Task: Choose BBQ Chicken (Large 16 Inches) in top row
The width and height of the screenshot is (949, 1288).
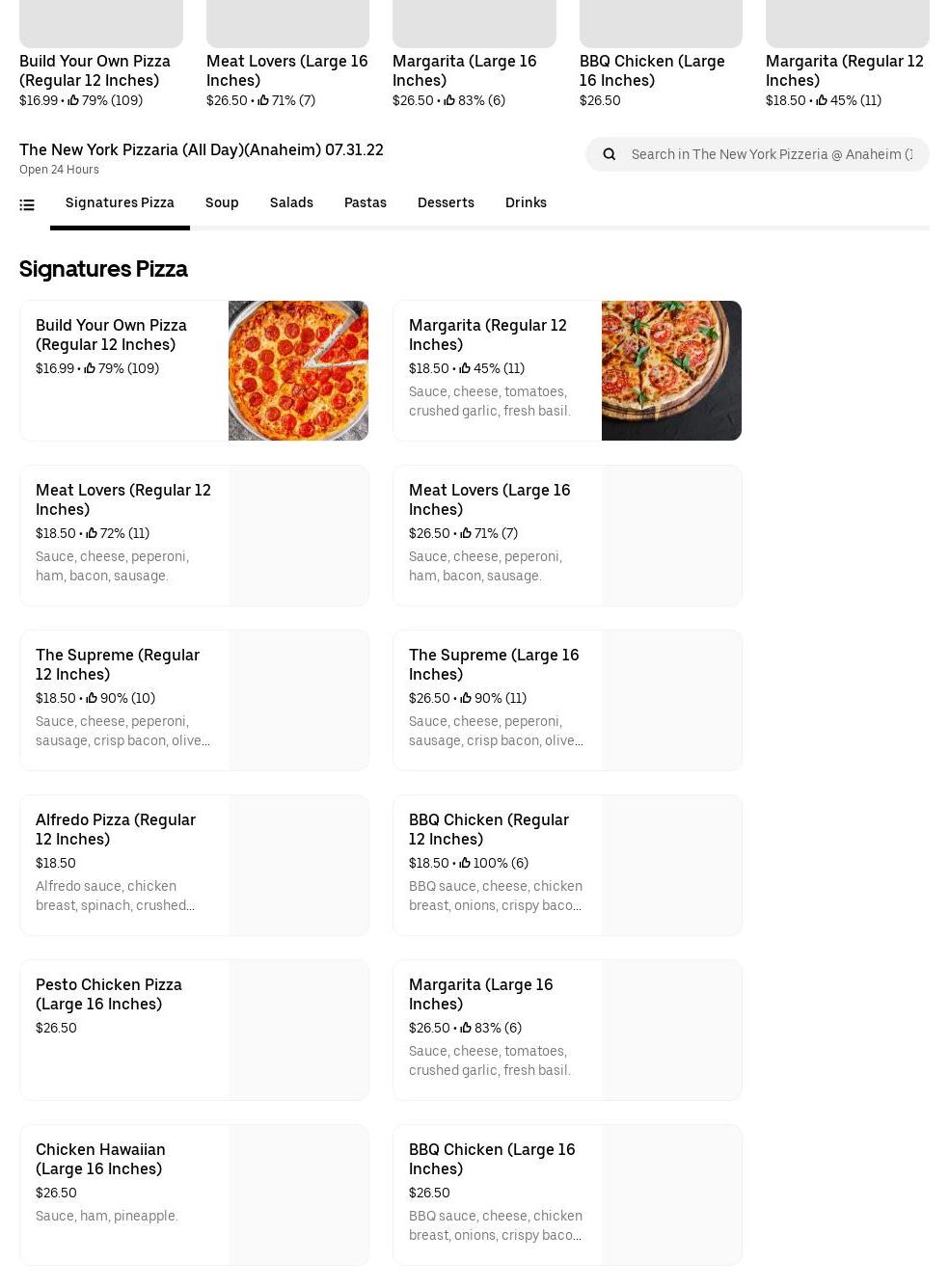Action: [652, 70]
